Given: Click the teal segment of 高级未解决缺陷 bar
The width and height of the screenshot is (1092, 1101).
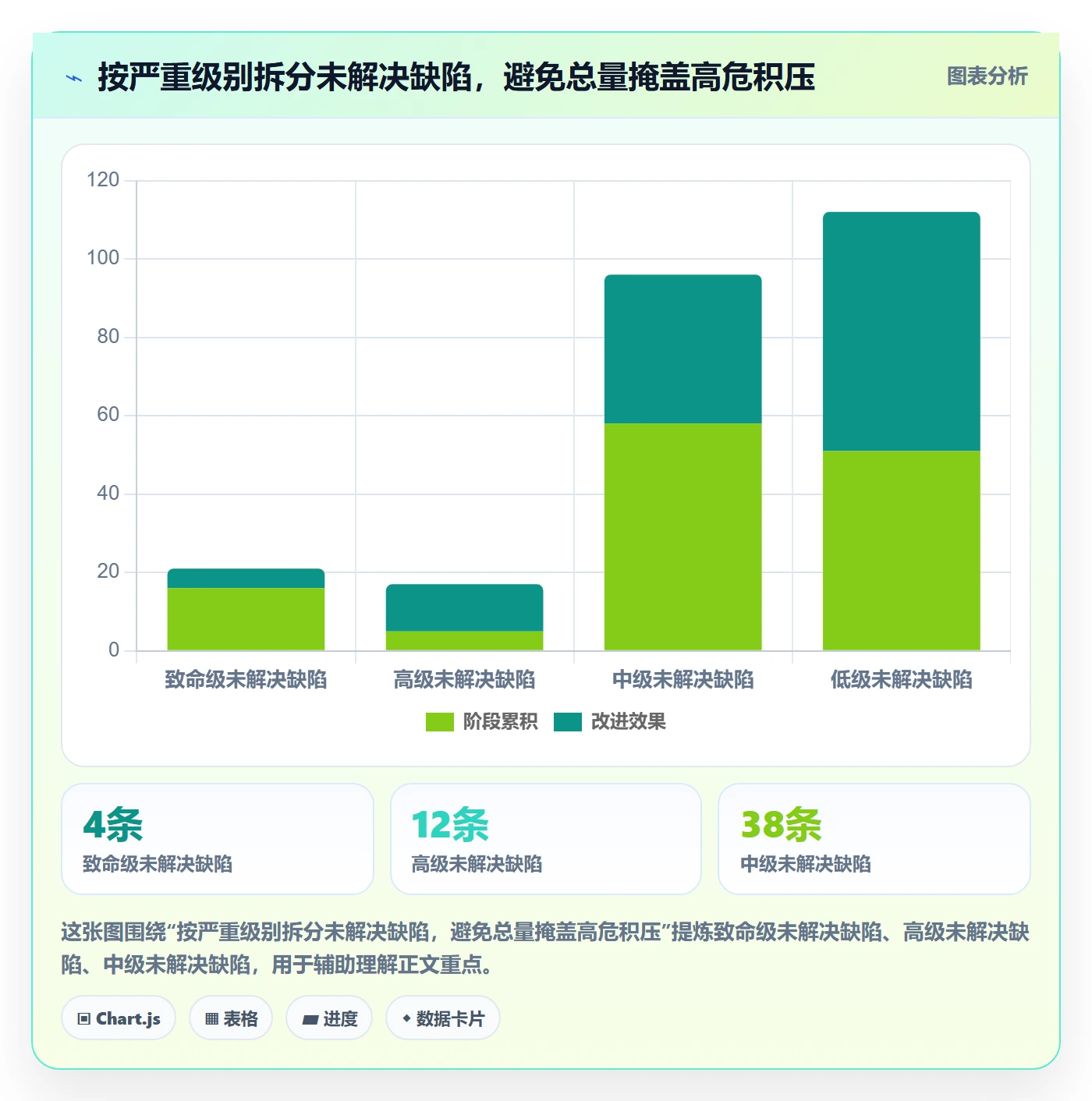Looking at the screenshot, I should pyautogui.click(x=464, y=607).
